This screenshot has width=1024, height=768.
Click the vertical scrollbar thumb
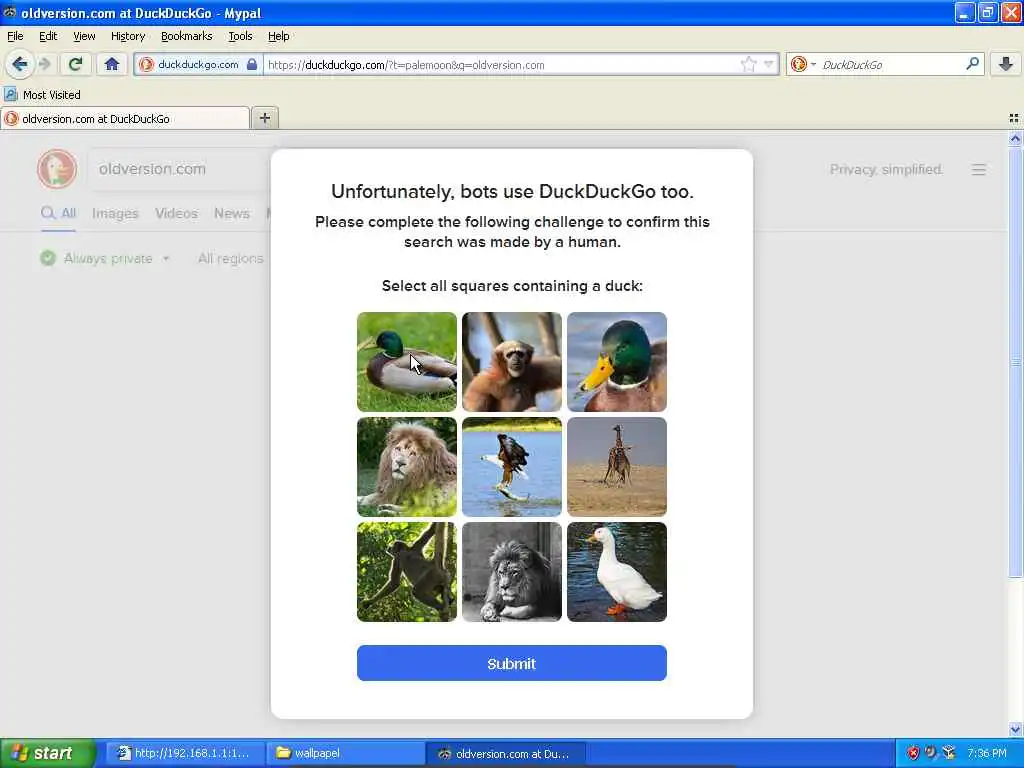(x=1015, y=362)
